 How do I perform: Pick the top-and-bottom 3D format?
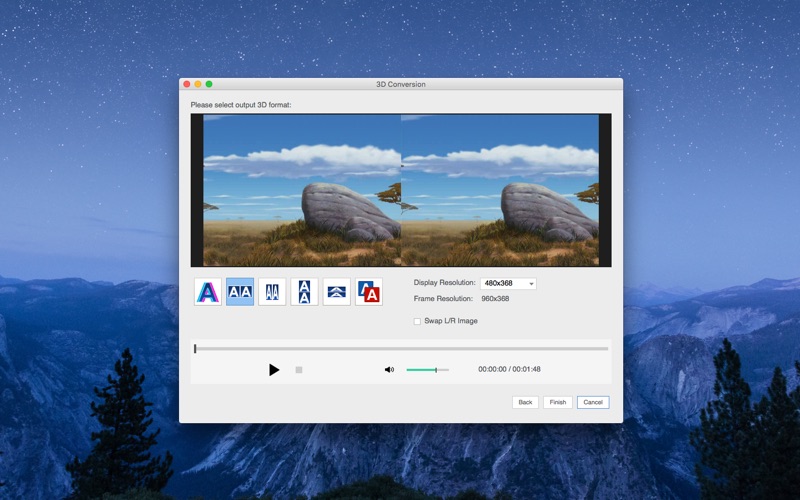[x=304, y=292]
